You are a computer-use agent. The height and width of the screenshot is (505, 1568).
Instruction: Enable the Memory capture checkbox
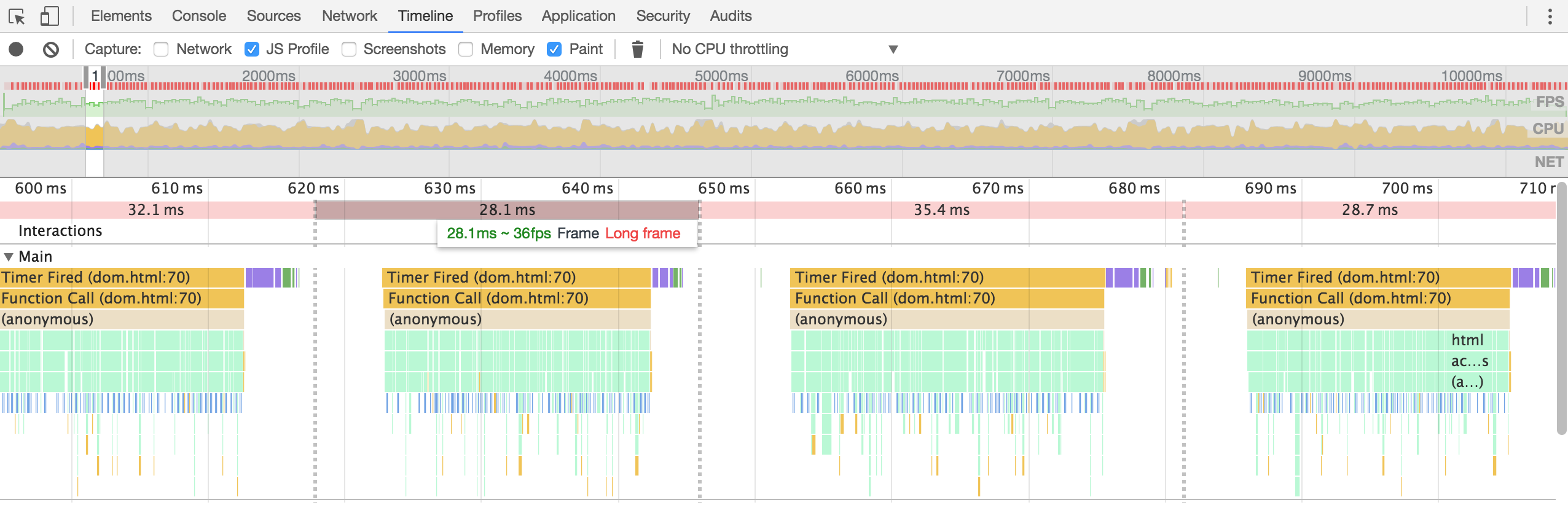(466, 49)
